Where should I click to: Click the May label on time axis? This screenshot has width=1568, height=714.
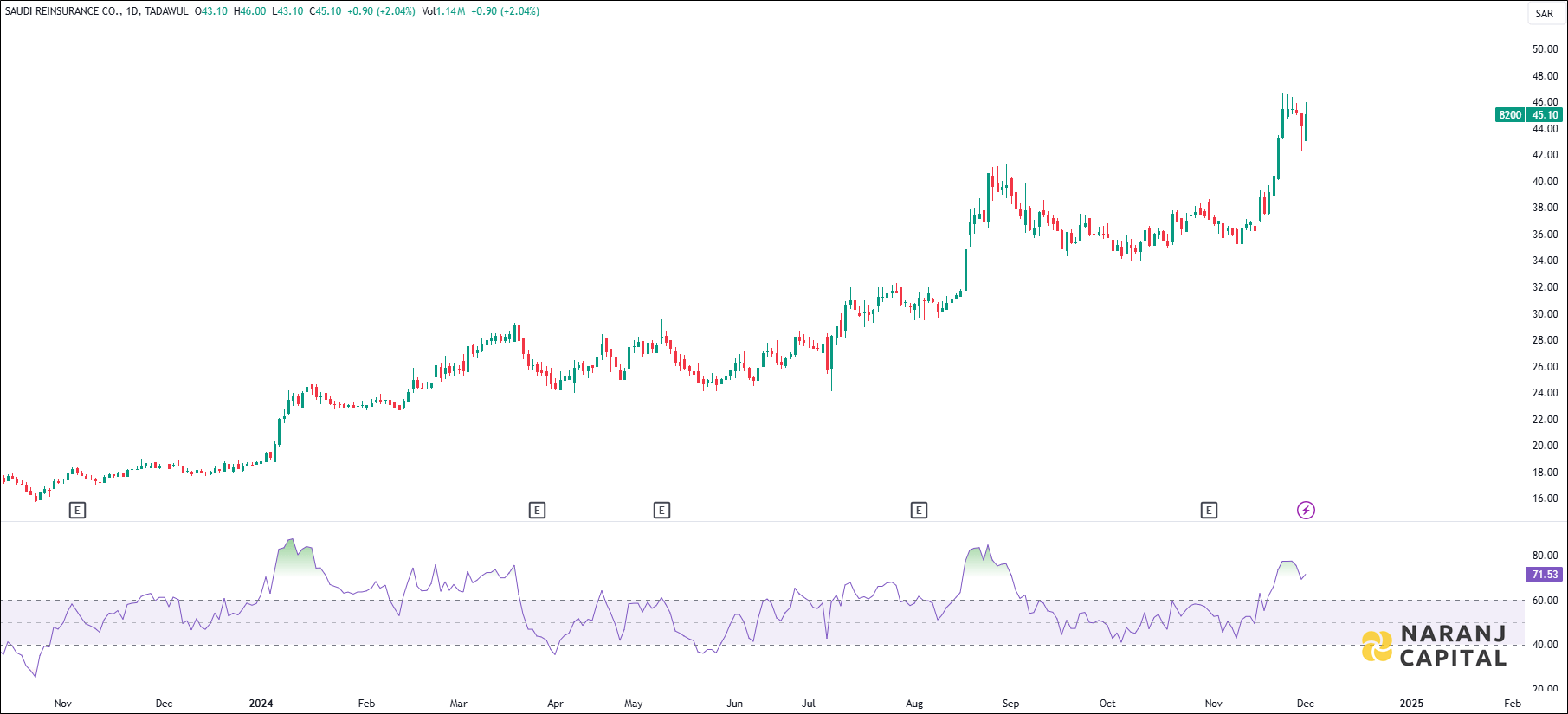point(633,704)
